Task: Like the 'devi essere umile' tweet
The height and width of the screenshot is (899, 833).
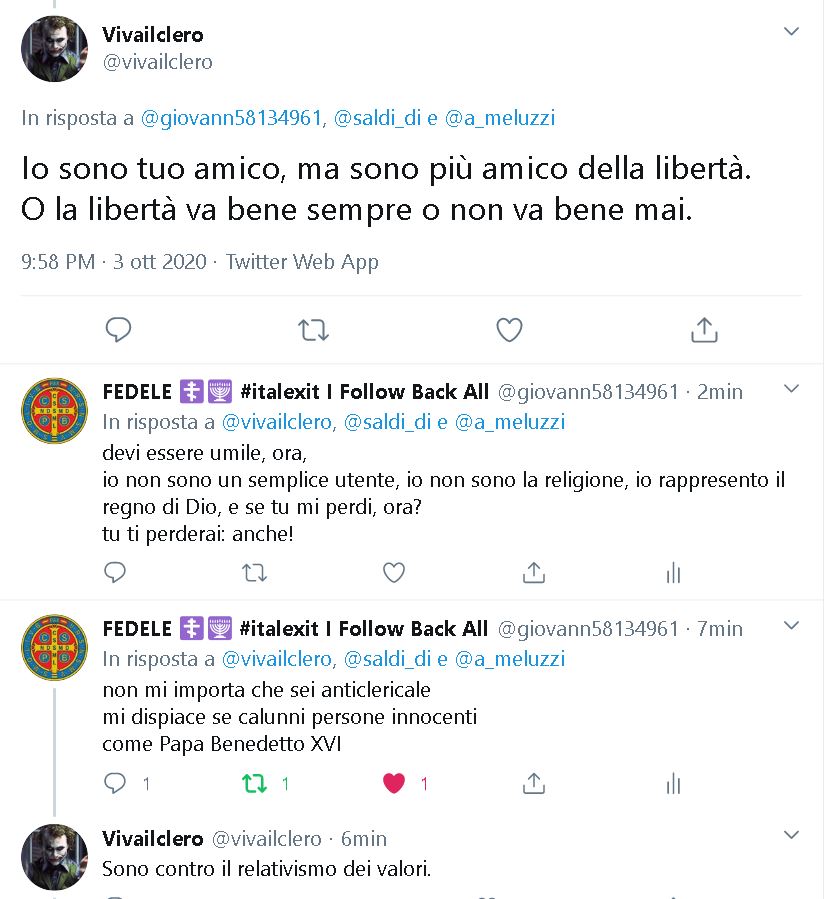Action: tap(394, 572)
